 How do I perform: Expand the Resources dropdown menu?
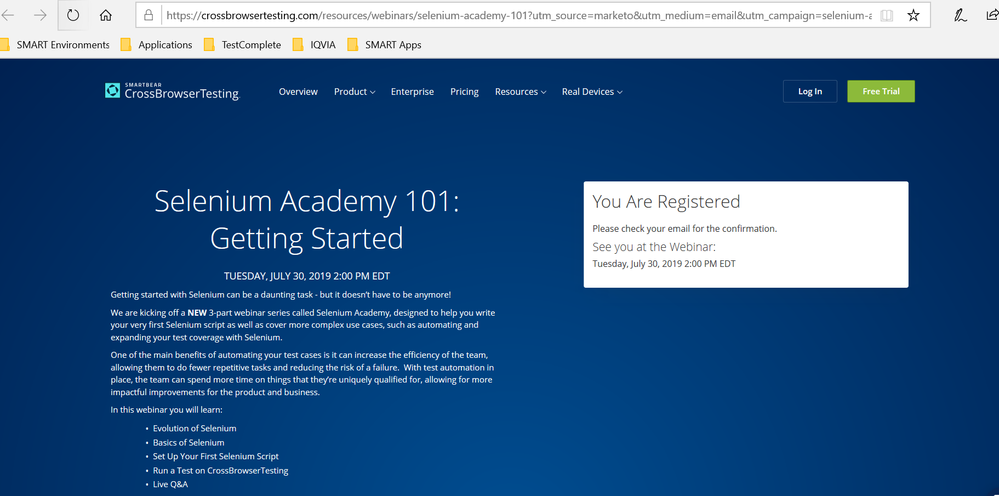pos(520,92)
